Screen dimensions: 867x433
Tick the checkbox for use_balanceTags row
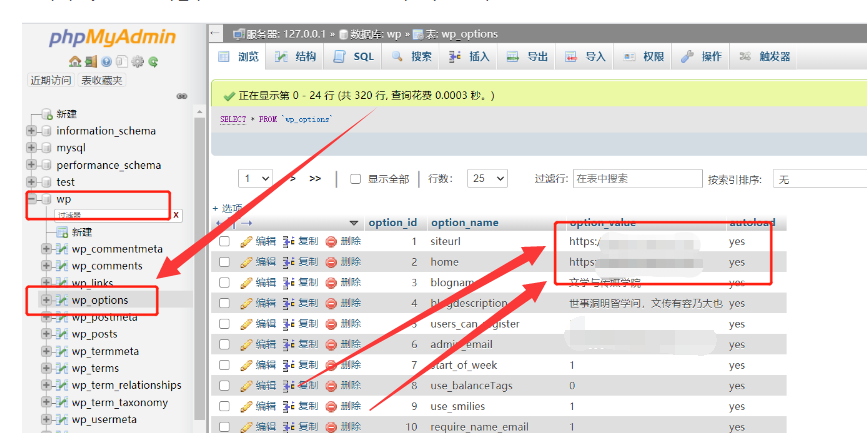pos(224,385)
